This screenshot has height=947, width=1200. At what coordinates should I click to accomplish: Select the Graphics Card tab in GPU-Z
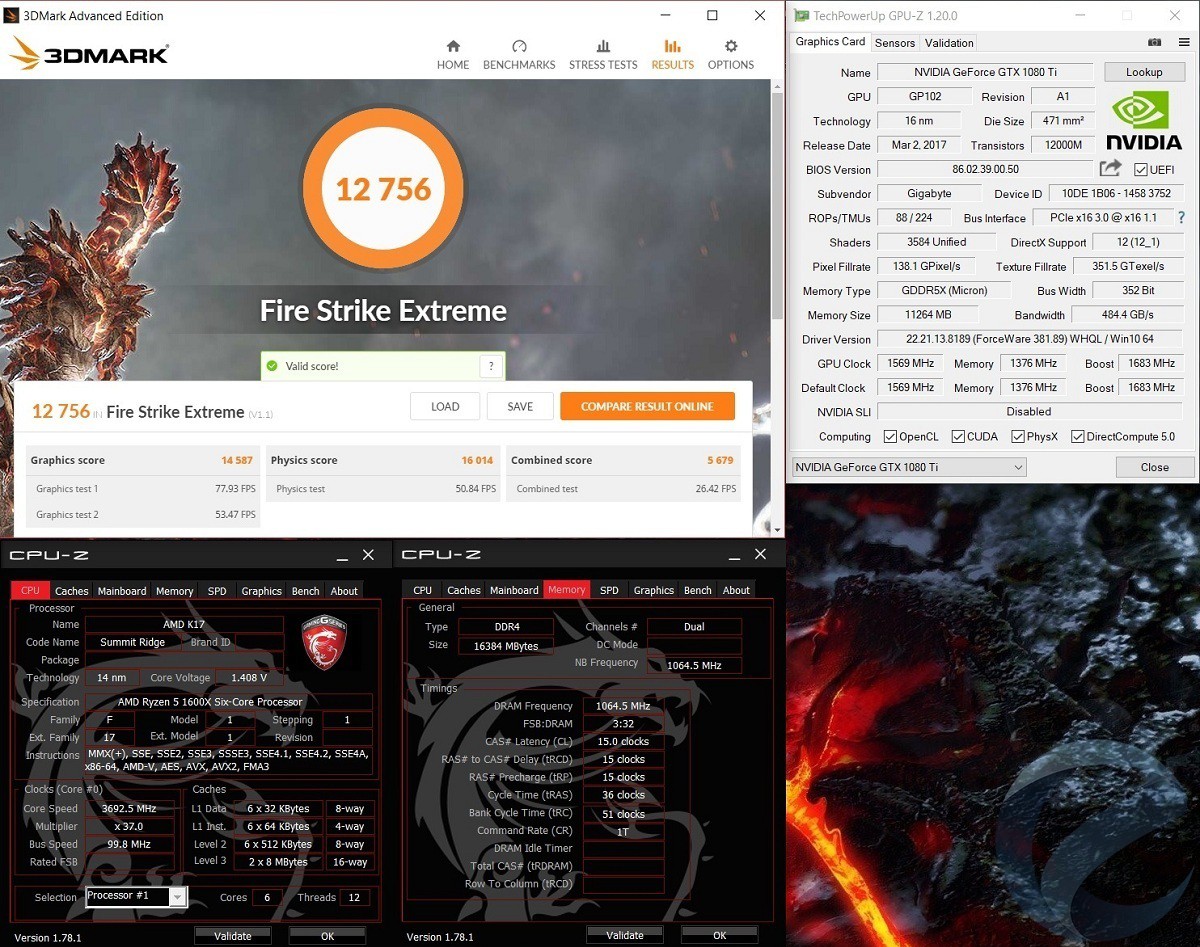830,42
